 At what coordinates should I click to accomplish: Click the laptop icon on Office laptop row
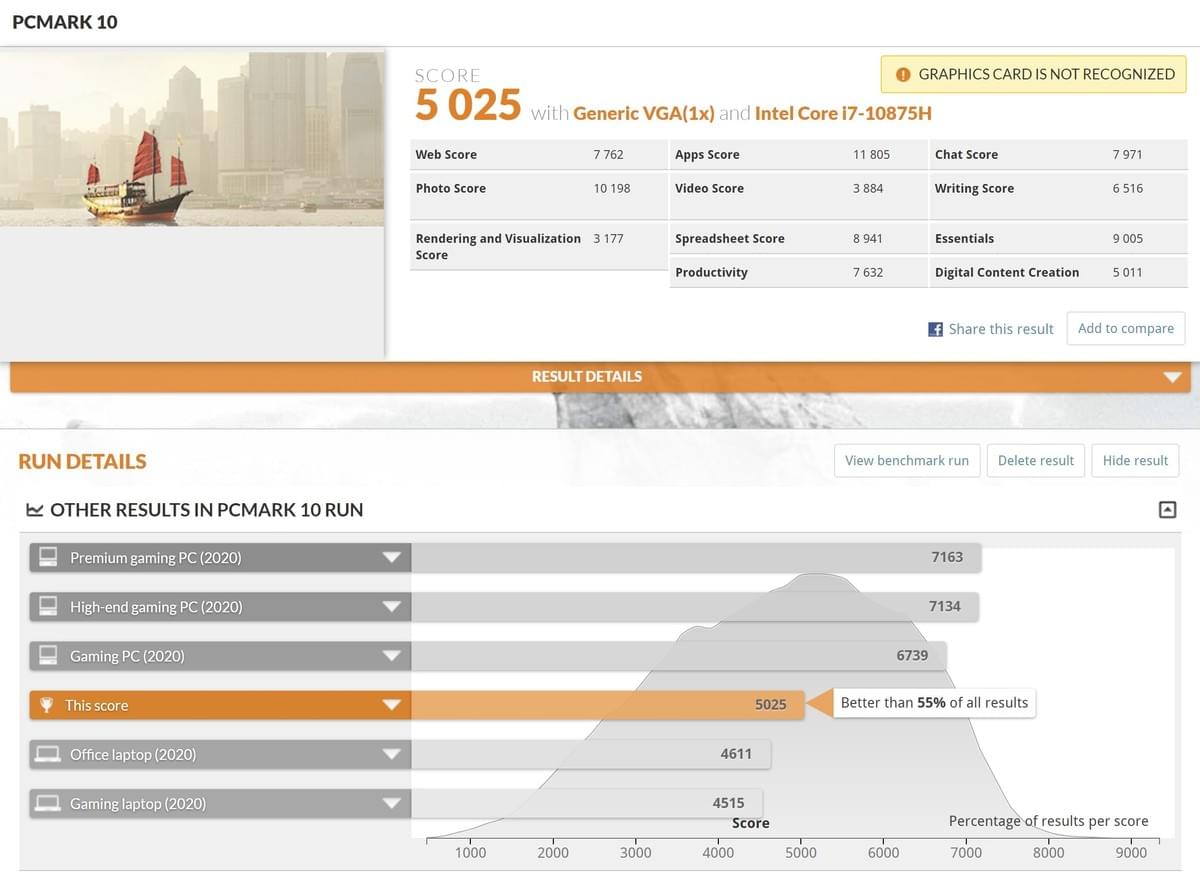coord(47,754)
